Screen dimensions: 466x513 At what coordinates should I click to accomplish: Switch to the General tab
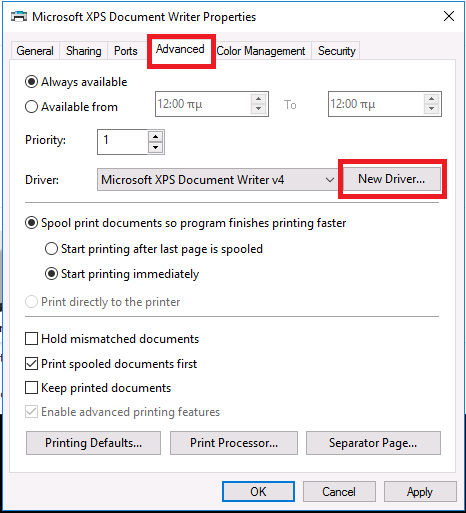click(x=35, y=51)
